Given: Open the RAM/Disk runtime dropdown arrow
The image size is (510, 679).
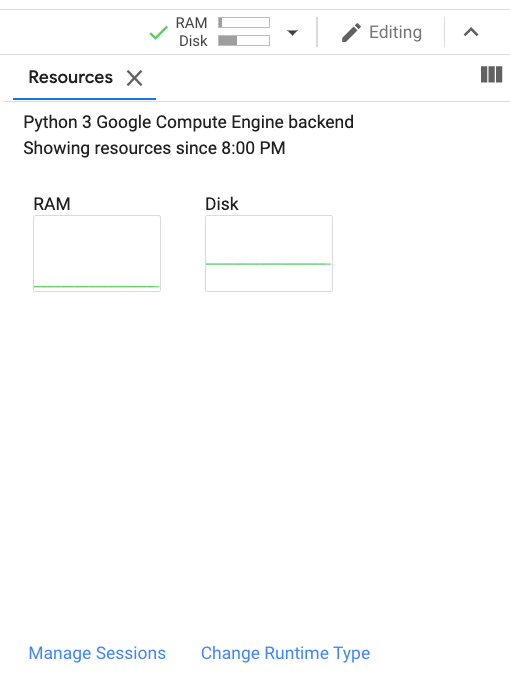Looking at the screenshot, I should (293, 32).
